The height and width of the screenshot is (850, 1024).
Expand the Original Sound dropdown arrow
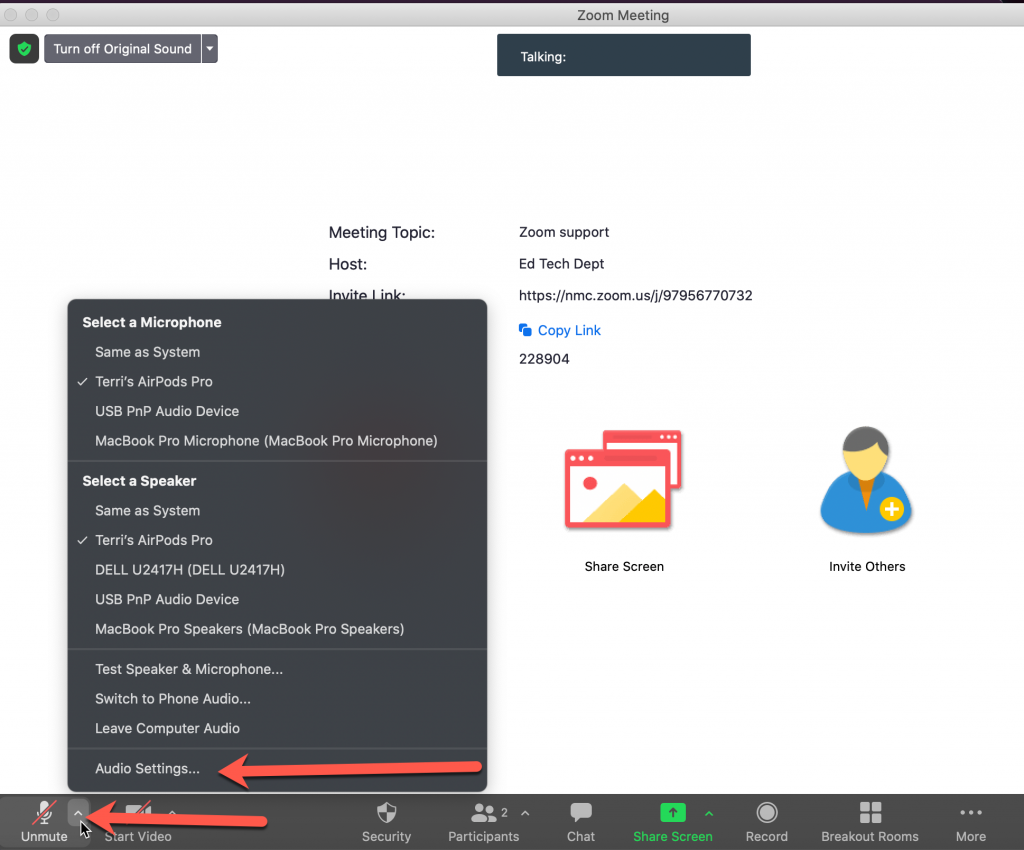(x=210, y=49)
